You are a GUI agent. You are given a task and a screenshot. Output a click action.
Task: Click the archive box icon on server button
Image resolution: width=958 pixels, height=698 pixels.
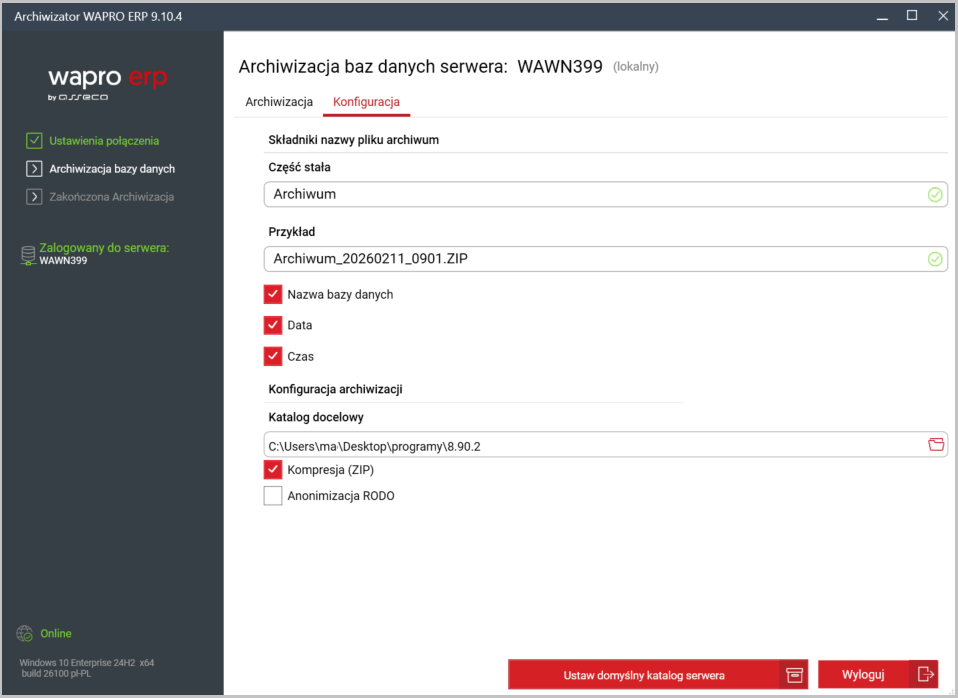click(794, 675)
